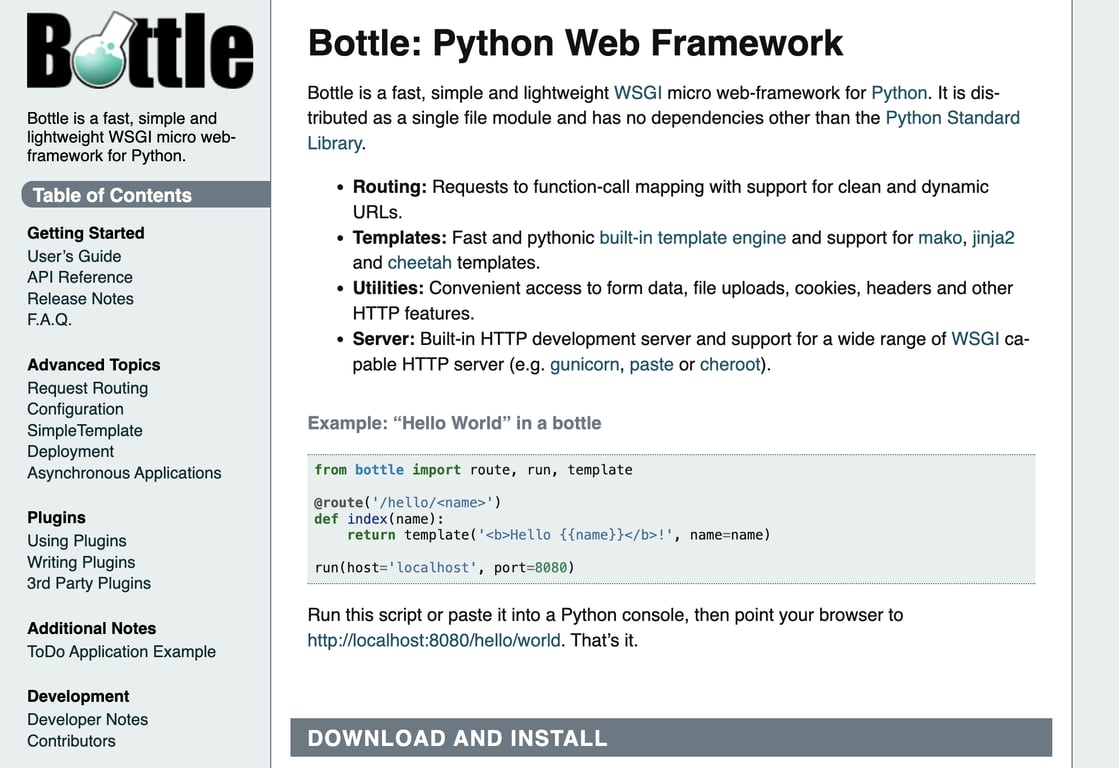
Task: View the Release Notes
Action: (81, 298)
